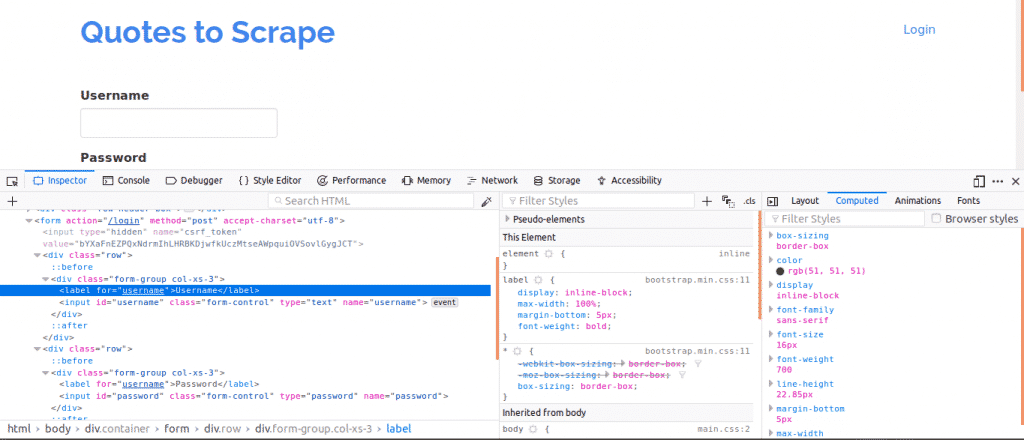Toggle the Browser styles checkbox
Screen dimensions: 1024x440
(936, 219)
